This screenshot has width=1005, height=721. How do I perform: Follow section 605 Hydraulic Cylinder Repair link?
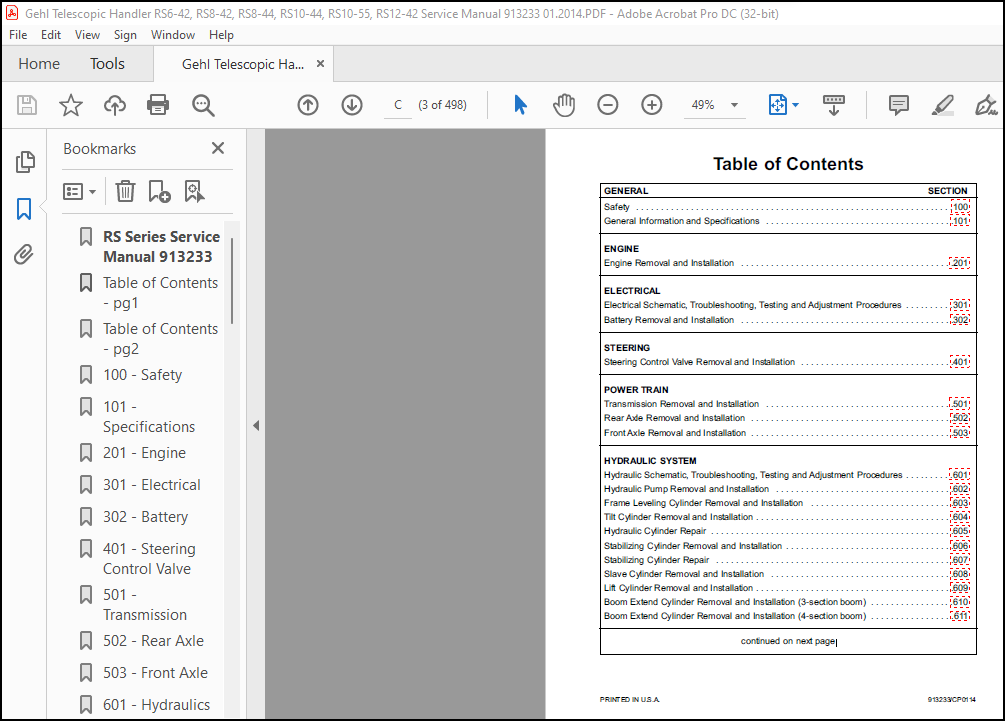pyautogui.click(x=960, y=531)
